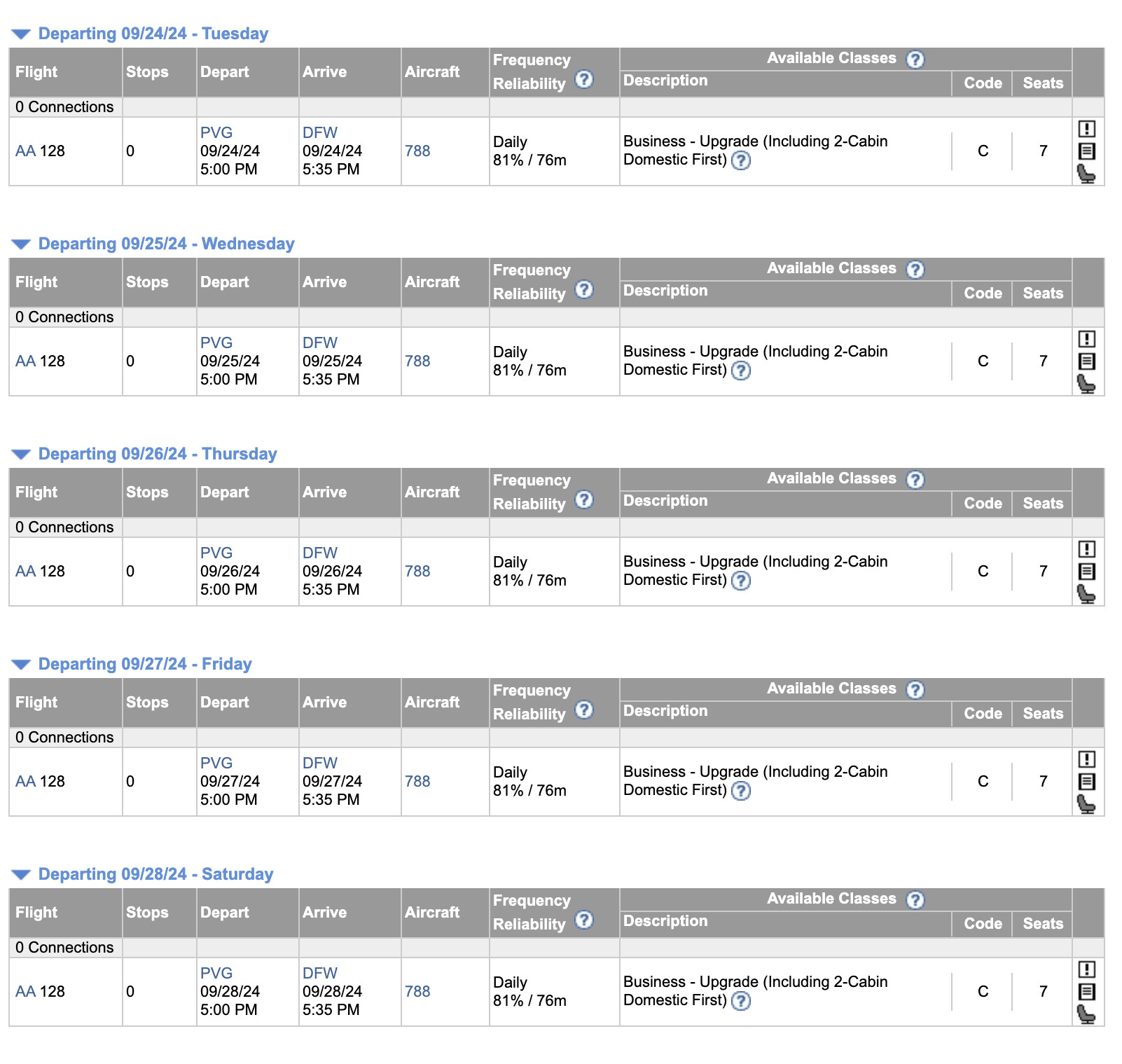The width and height of the screenshot is (1122, 1064).
Task: Click DFW airport link in Friday row
Action: [x=319, y=764]
